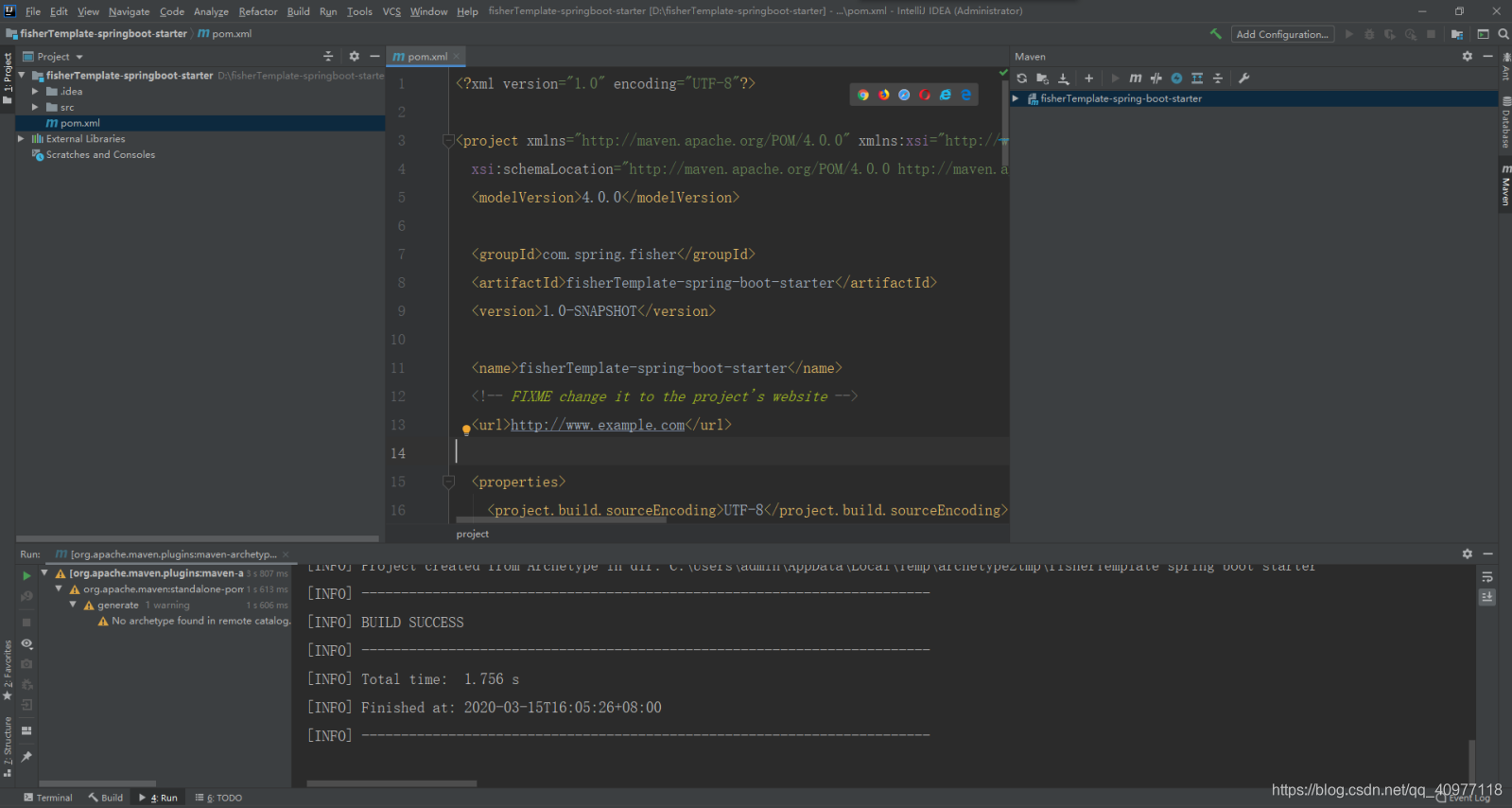Collapse fisherTemplate-springboot-starter project root
The width and height of the screenshot is (1512, 808).
click(x=22, y=76)
